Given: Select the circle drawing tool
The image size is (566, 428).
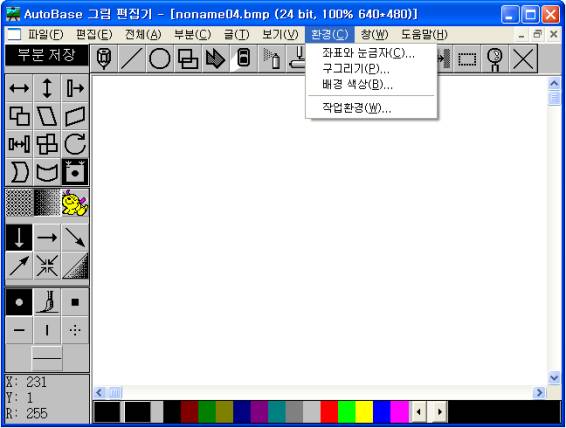Looking at the screenshot, I should tap(160, 58).
